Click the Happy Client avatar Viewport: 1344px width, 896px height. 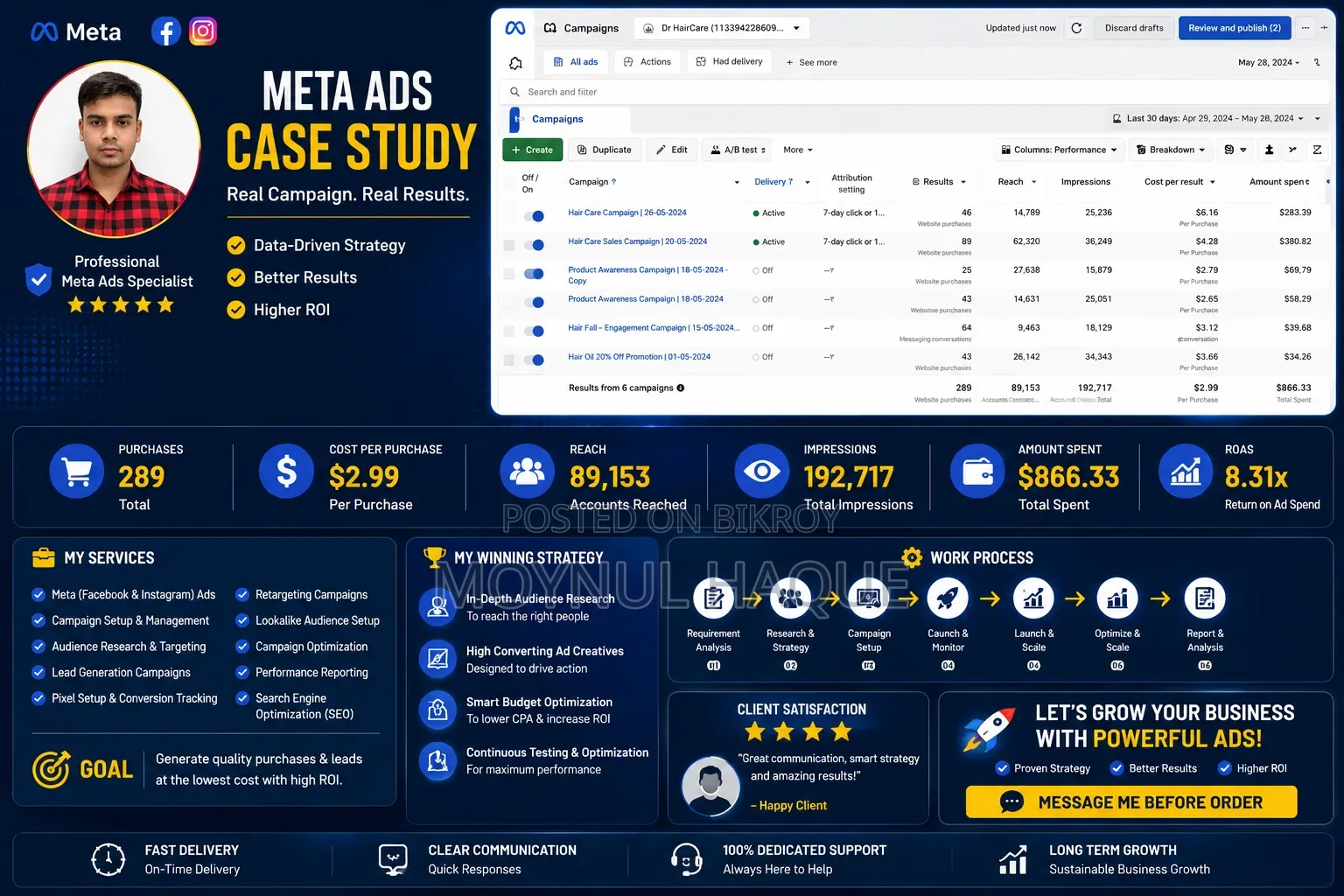coord(710,786)
